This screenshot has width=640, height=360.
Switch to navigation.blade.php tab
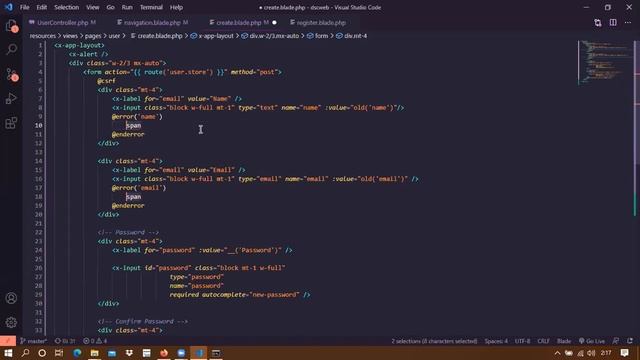click(152, 23)
